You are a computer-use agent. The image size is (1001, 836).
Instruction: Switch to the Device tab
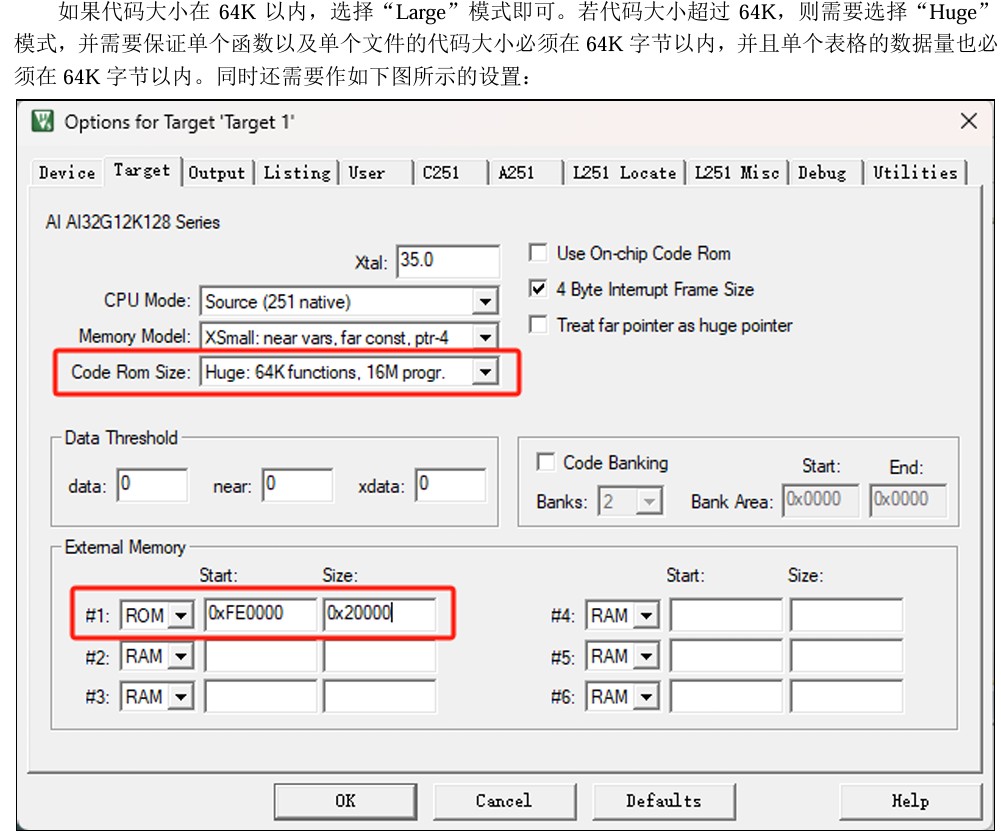[x=67, y=173]
